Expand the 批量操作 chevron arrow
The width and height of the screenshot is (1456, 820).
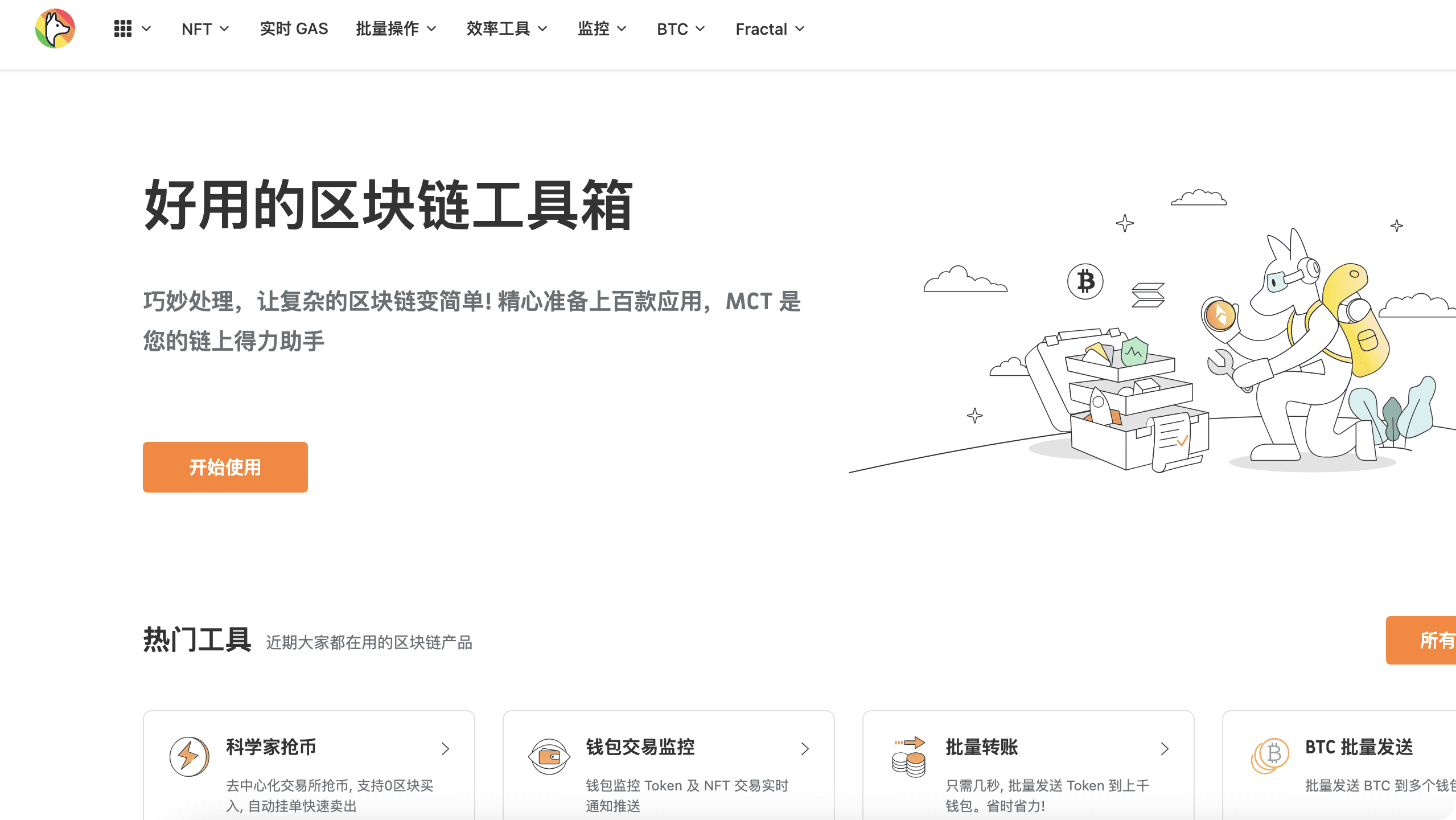pyautogui.click(x=431, y=29)
